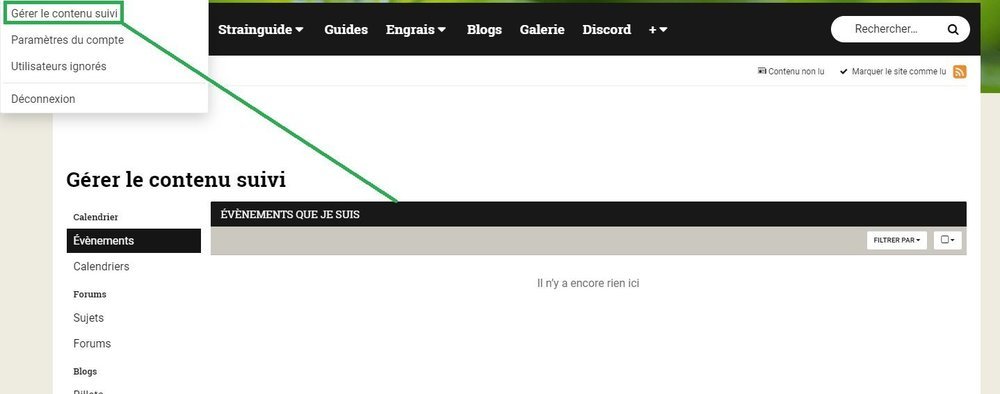1000x394 pixels.
Task: Open the Contenu non lu link
Action: click(791, 71)
